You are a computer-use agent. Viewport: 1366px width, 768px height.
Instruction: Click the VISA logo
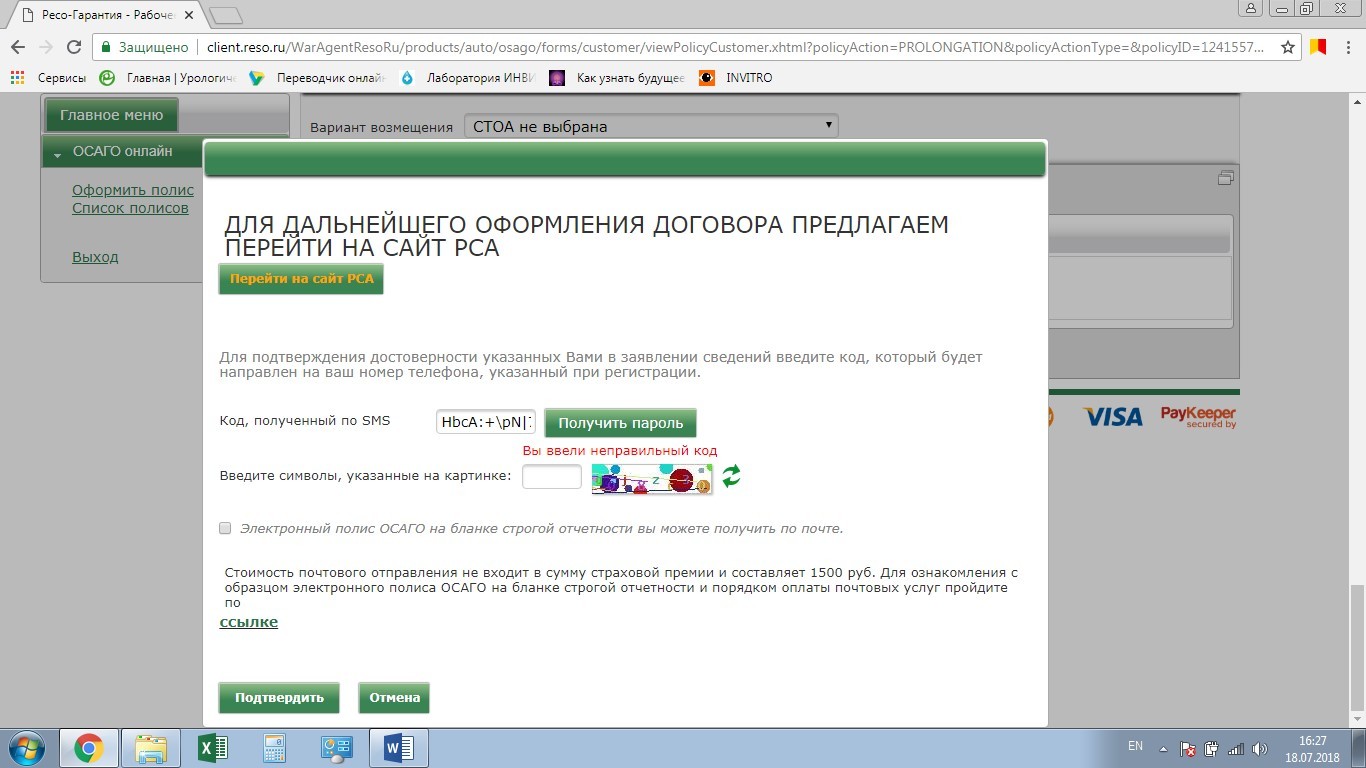[1113, 416]
